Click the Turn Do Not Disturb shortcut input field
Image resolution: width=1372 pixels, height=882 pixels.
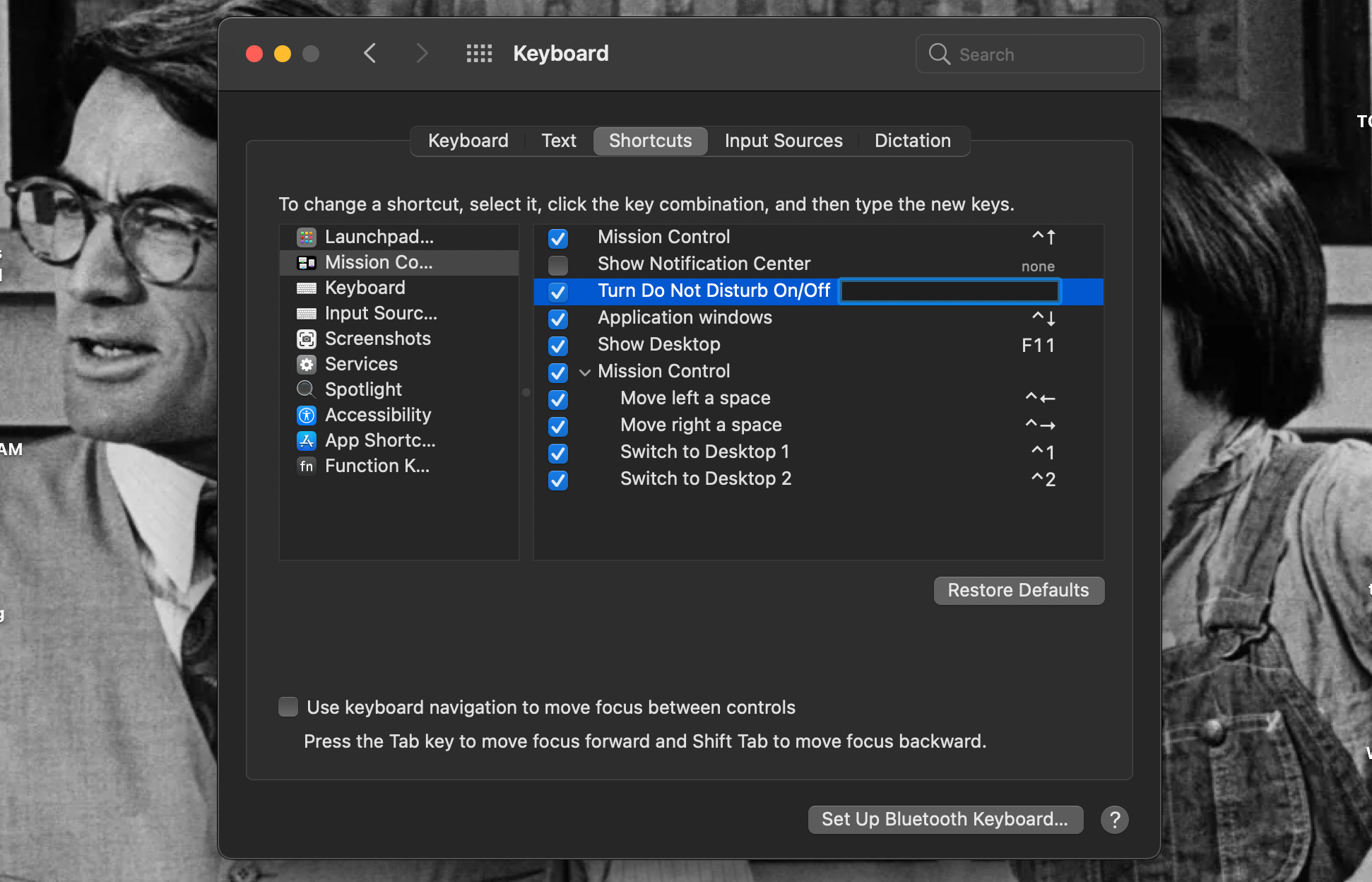[x=949, y=290]
